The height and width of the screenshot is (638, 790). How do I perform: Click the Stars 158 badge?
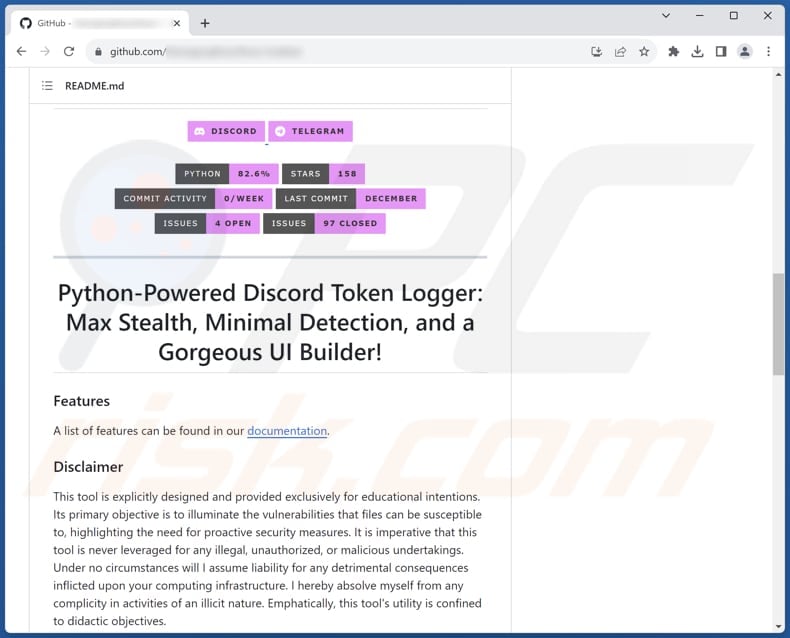click(323, 174)
